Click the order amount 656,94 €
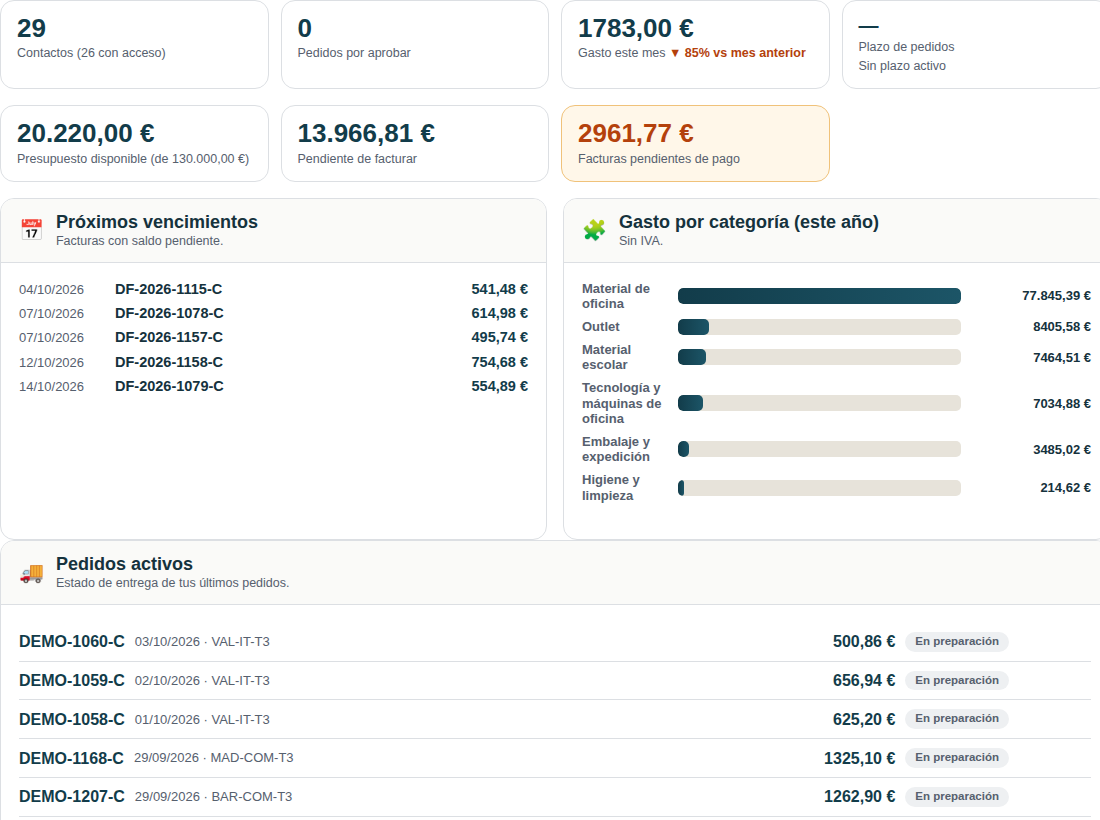Image resolution: width=1100 pixels, height=820 pixels. 864,680
